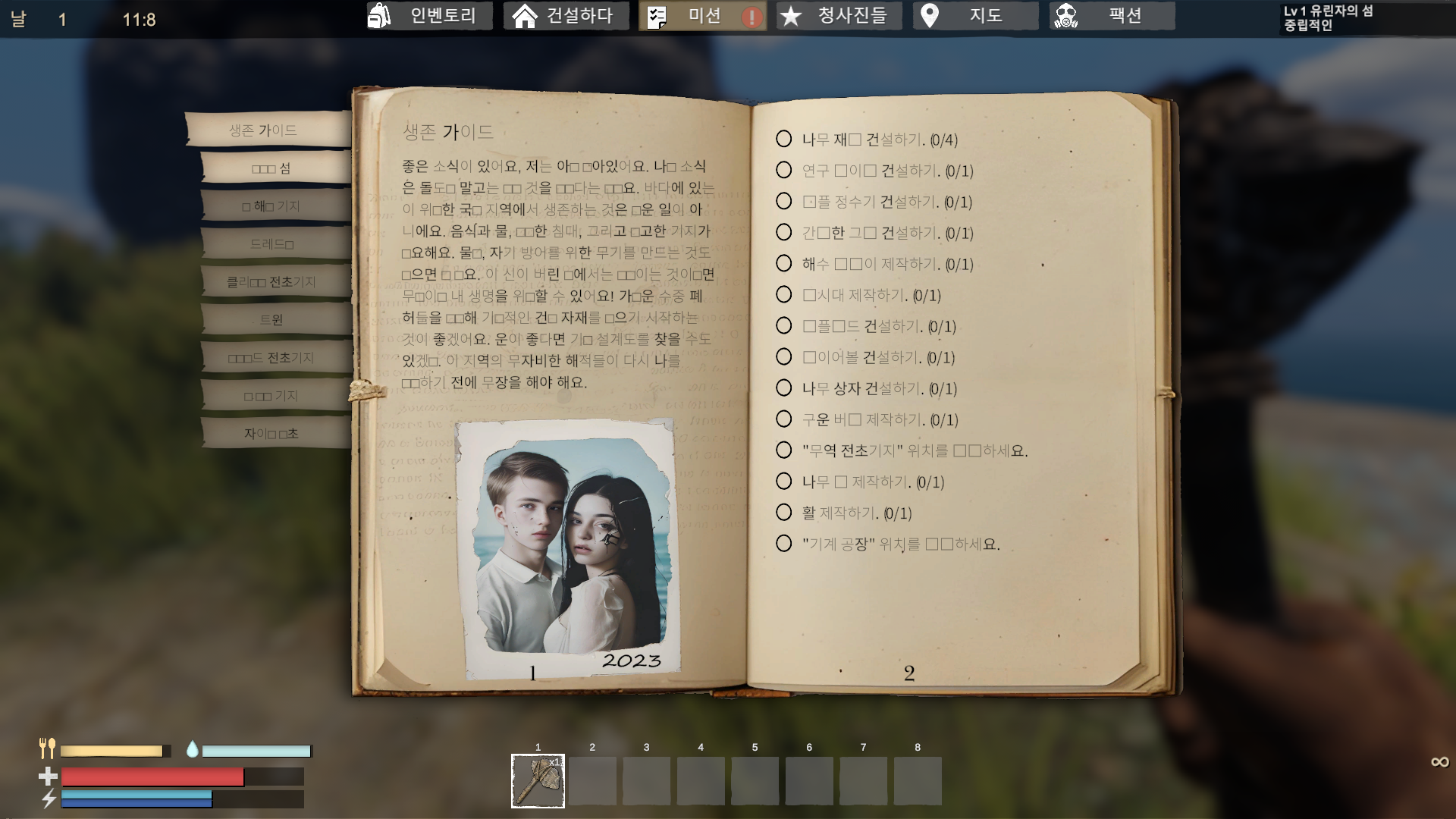Toggle the 구운 버섯 제작하기 objective circle

pos(784,419)
